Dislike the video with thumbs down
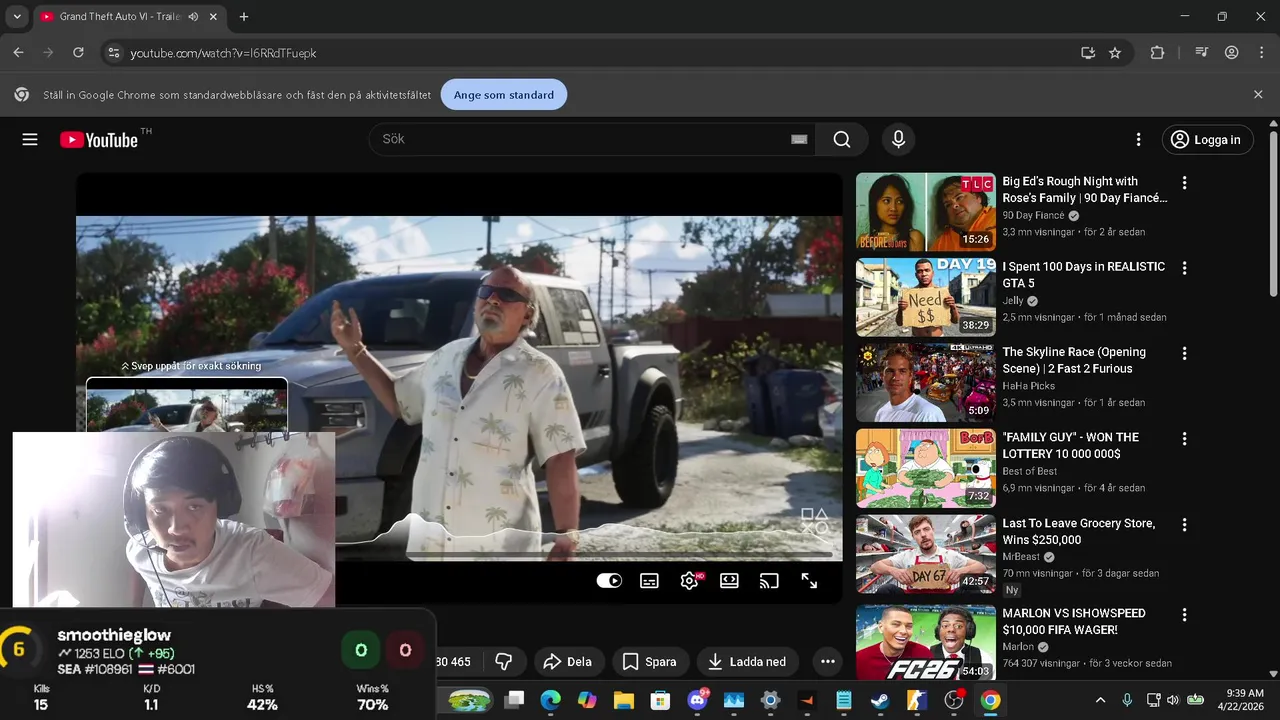This screenshot has width=1280, height=720. [x=504, y=661]
